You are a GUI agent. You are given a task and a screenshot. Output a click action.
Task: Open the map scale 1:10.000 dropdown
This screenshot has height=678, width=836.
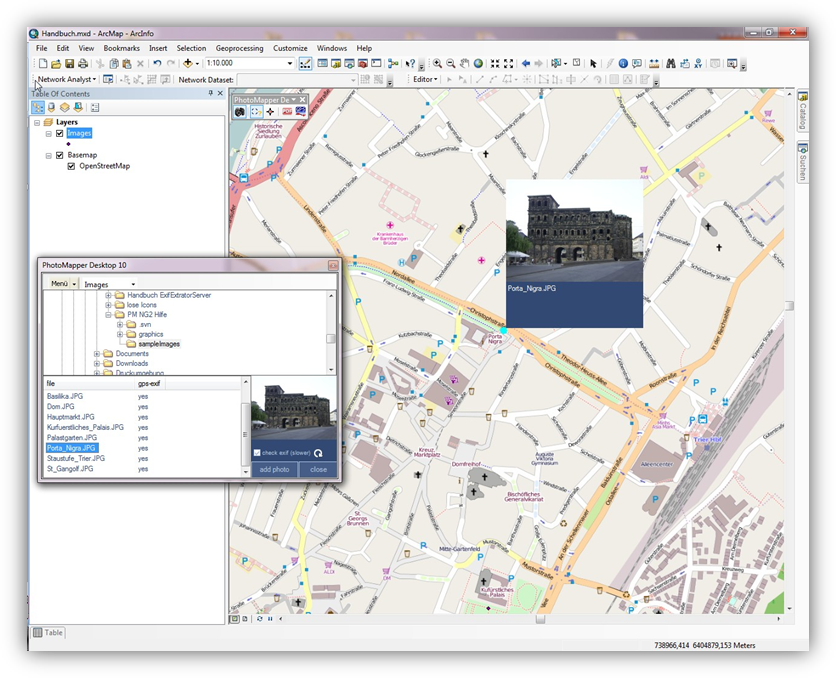290,64
